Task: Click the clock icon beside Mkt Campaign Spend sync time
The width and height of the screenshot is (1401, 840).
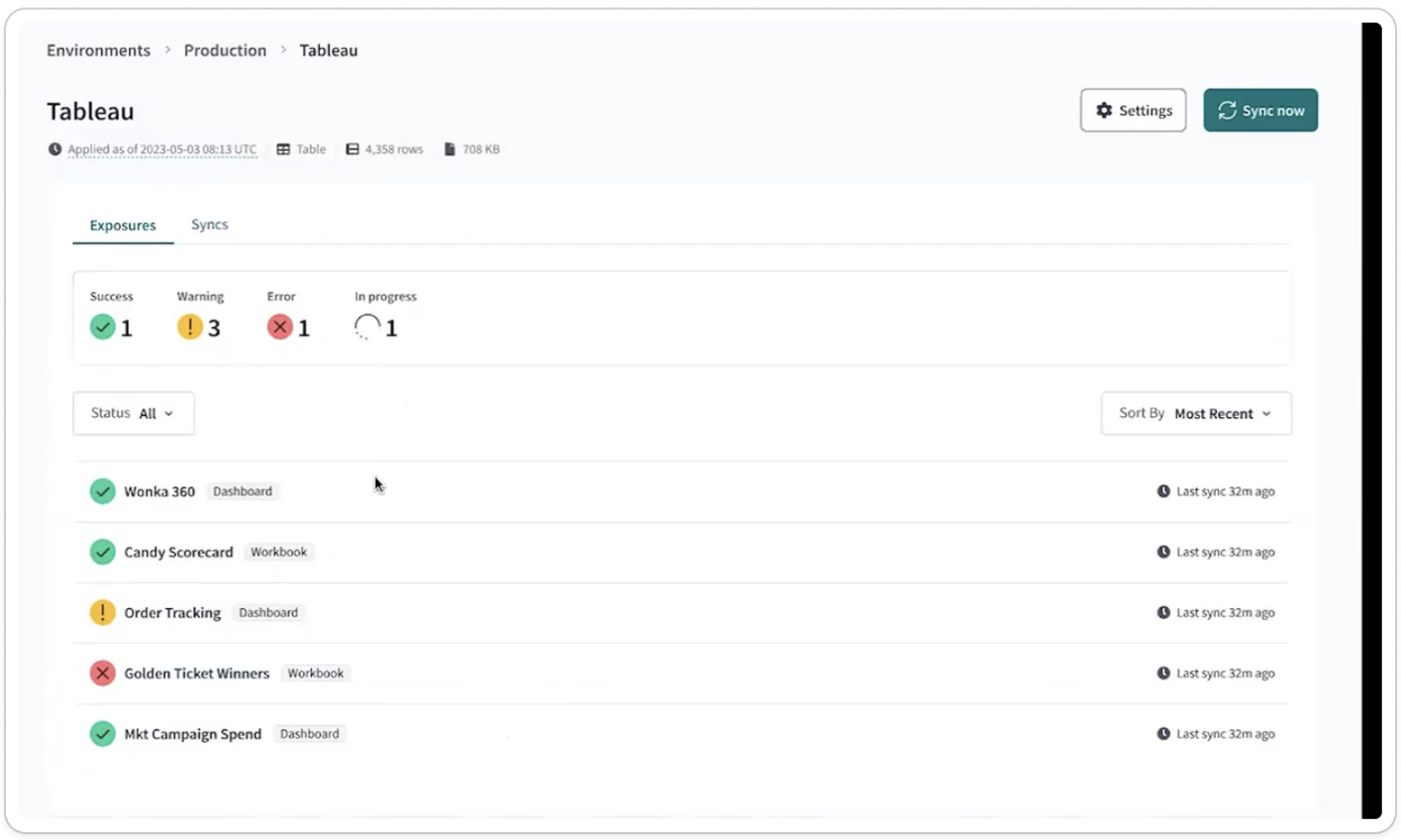Action: 1164,733
